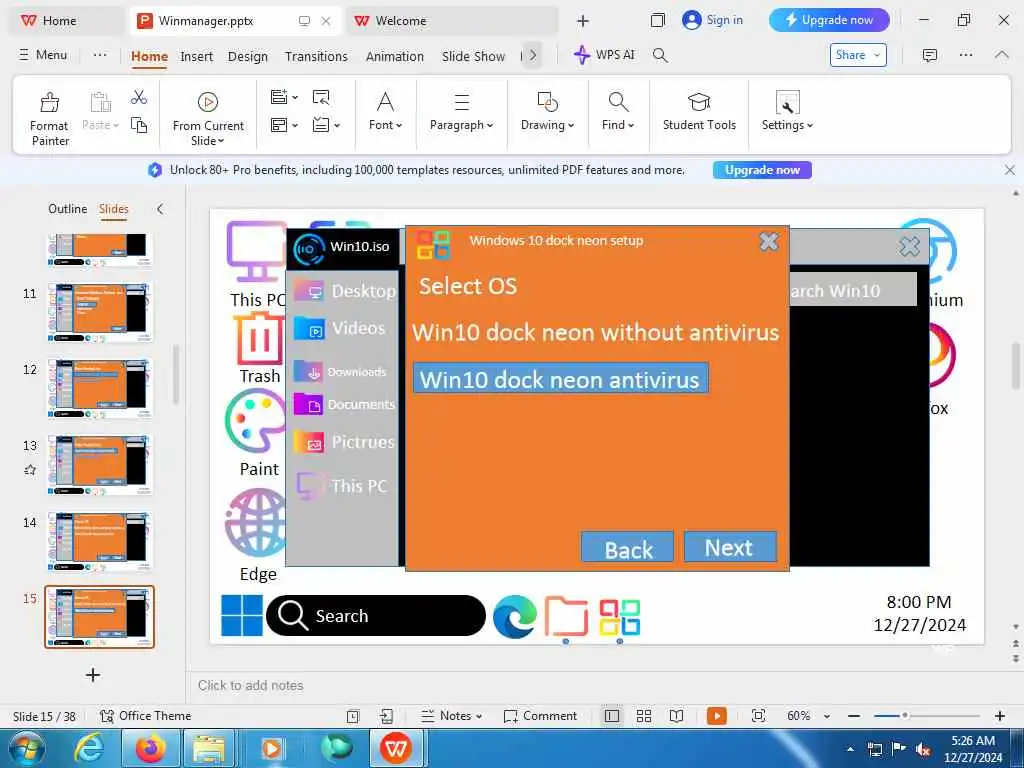
Task: Toggle the Notes pane
Action: [x=452, y=716]
